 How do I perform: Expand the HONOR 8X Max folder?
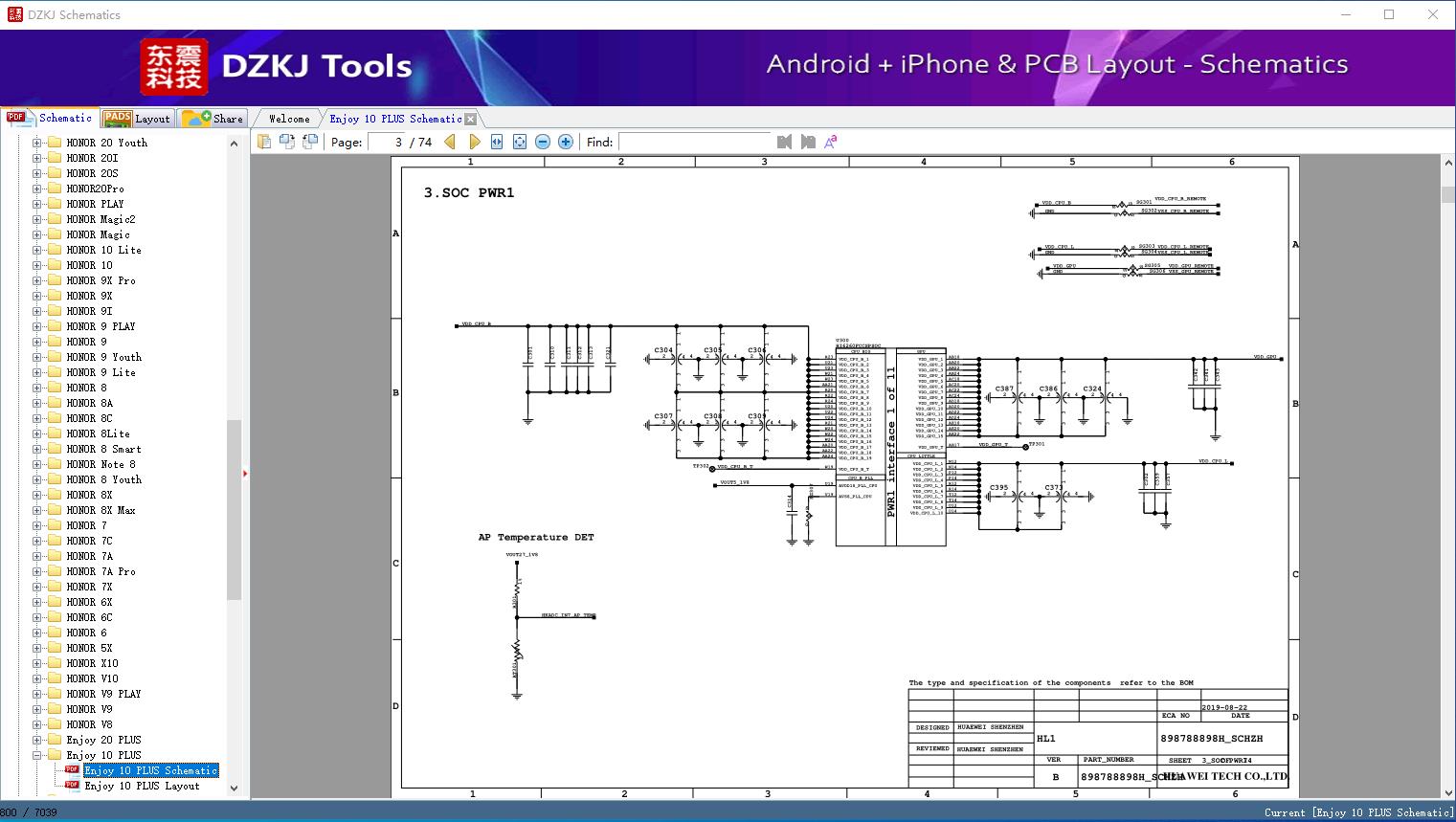36,510
